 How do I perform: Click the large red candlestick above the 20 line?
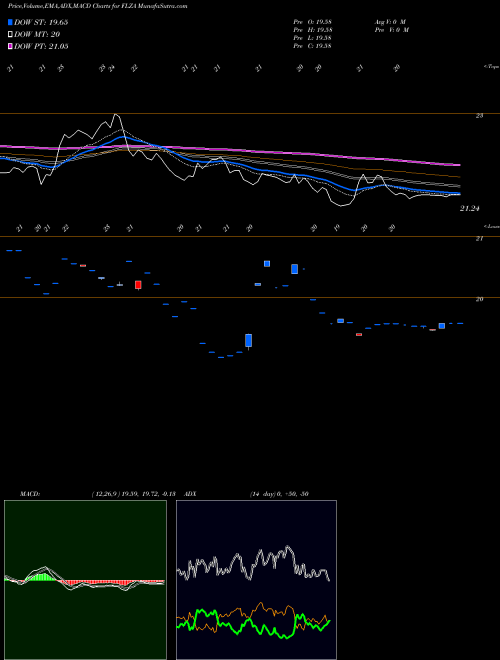click(138, 285)
